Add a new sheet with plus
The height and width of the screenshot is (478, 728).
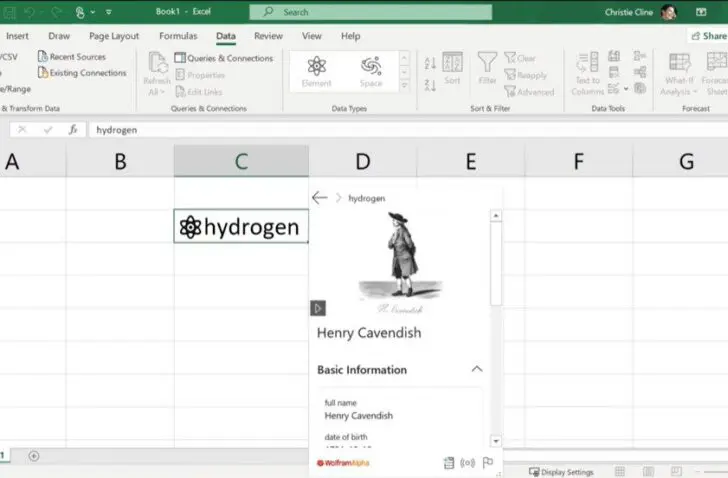(33, 456)
